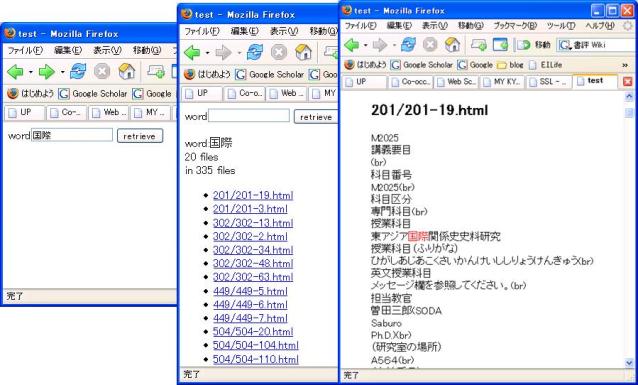The image size is (638, 385).
Task: Click the retrieve button beside 国際
Action: coord(140,136)
